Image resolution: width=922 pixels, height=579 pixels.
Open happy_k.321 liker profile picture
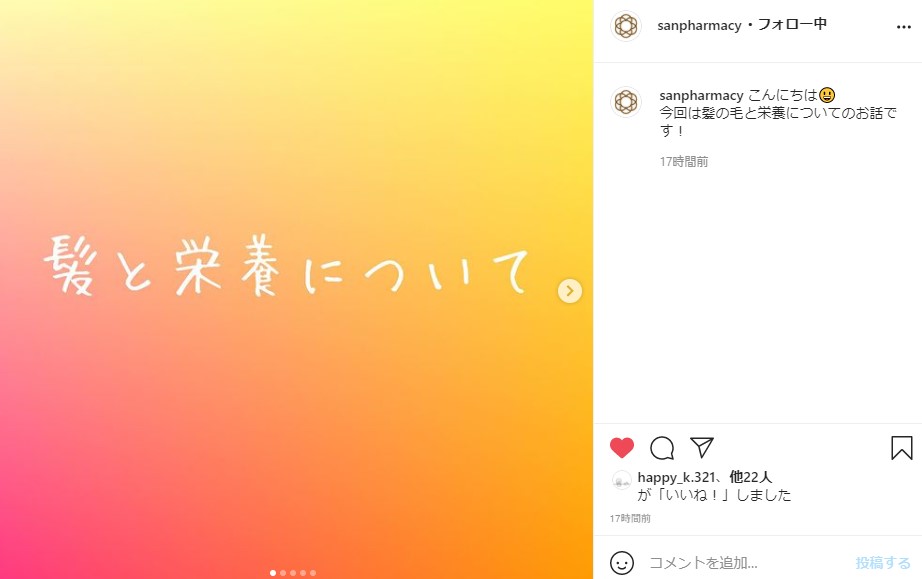[622, 481]
